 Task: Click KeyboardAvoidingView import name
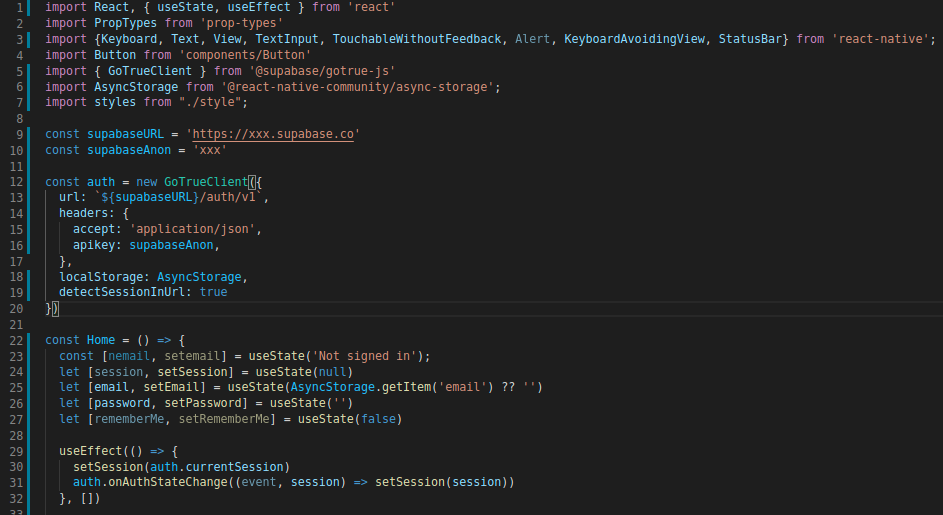pyautogui.click(x=634, y=39)
